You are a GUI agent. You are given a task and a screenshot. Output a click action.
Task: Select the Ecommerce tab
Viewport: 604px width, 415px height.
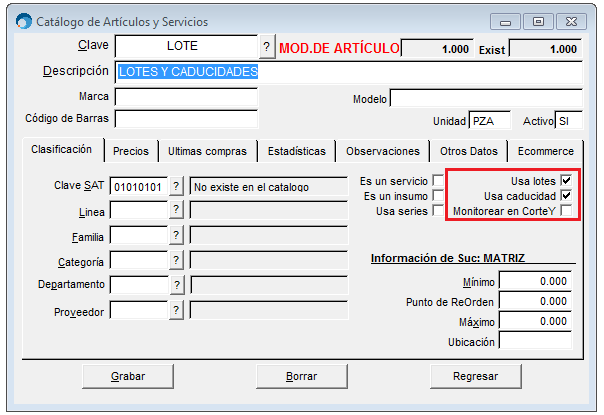pos(545,151)
